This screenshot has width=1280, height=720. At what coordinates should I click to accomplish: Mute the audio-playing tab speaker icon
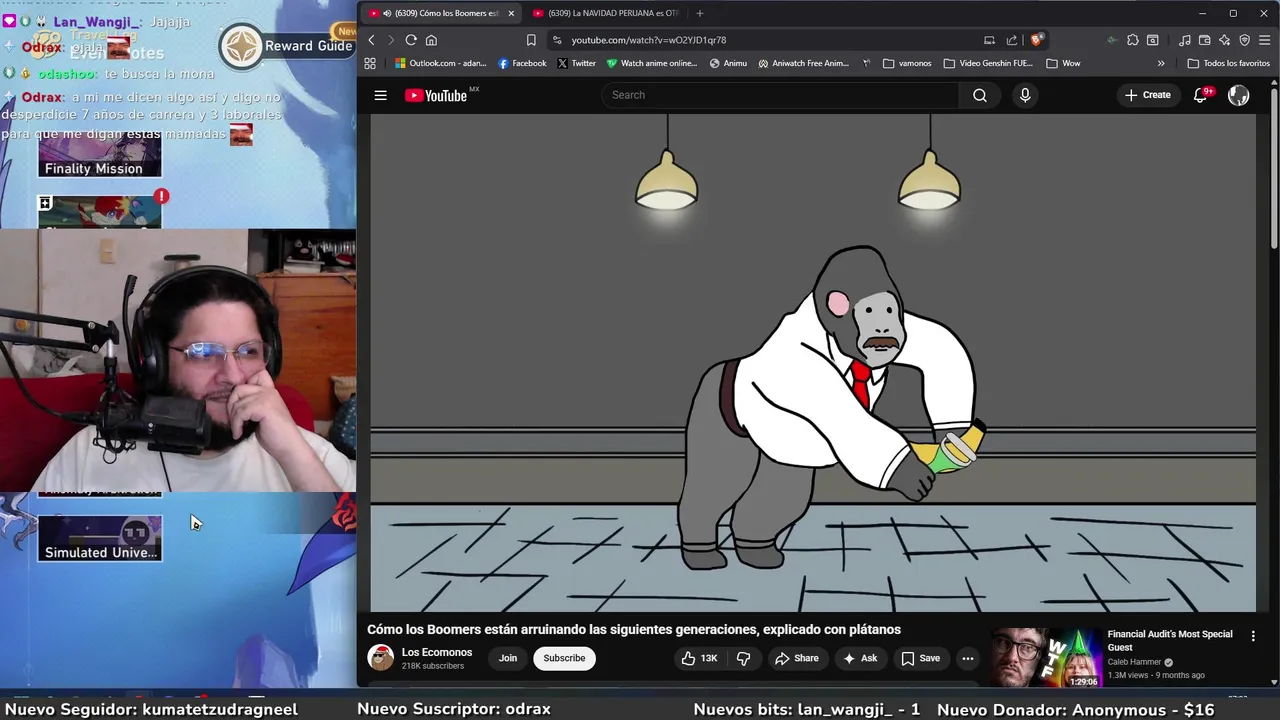387,13
